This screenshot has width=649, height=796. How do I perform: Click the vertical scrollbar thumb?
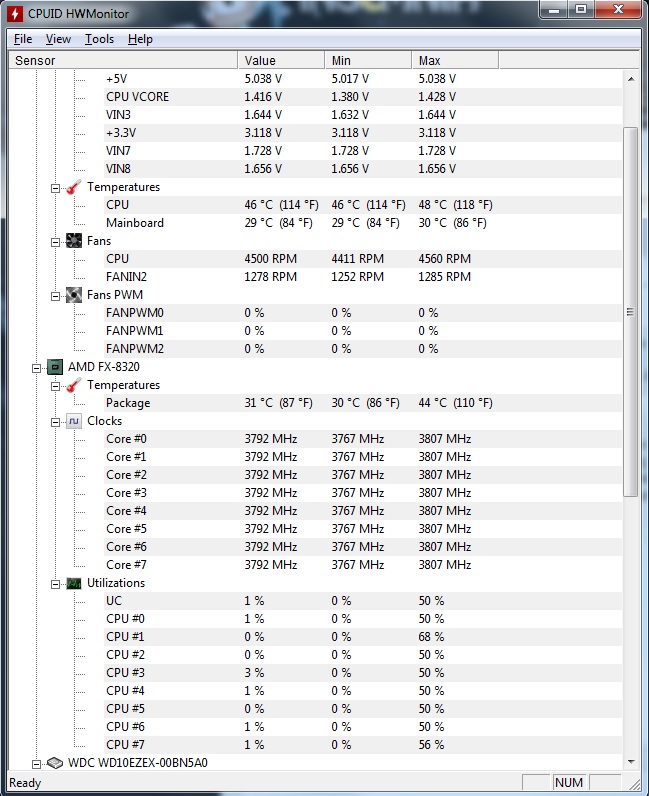(630, 312)
